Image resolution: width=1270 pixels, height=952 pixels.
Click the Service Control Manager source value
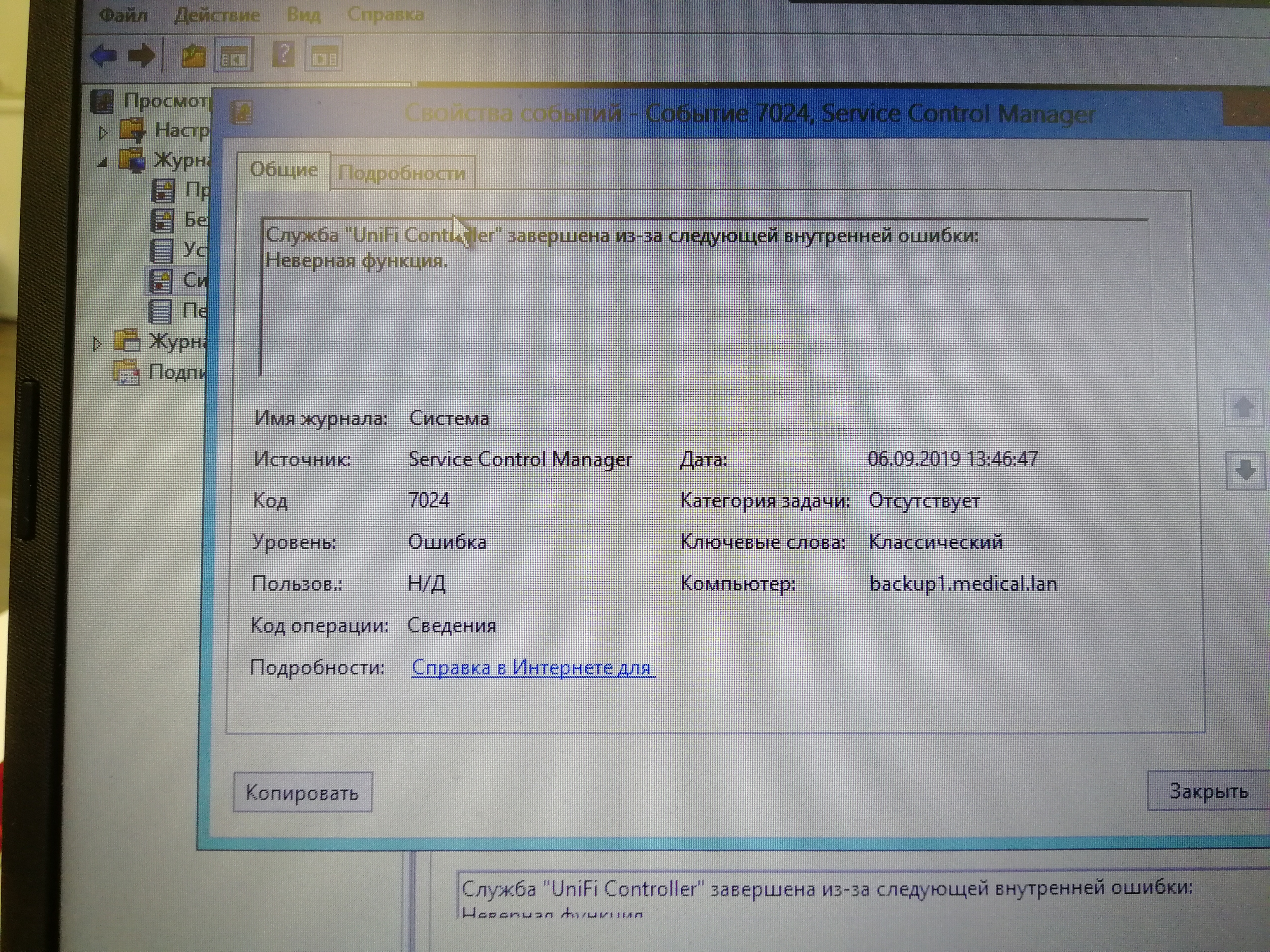(x=520, y=460)
